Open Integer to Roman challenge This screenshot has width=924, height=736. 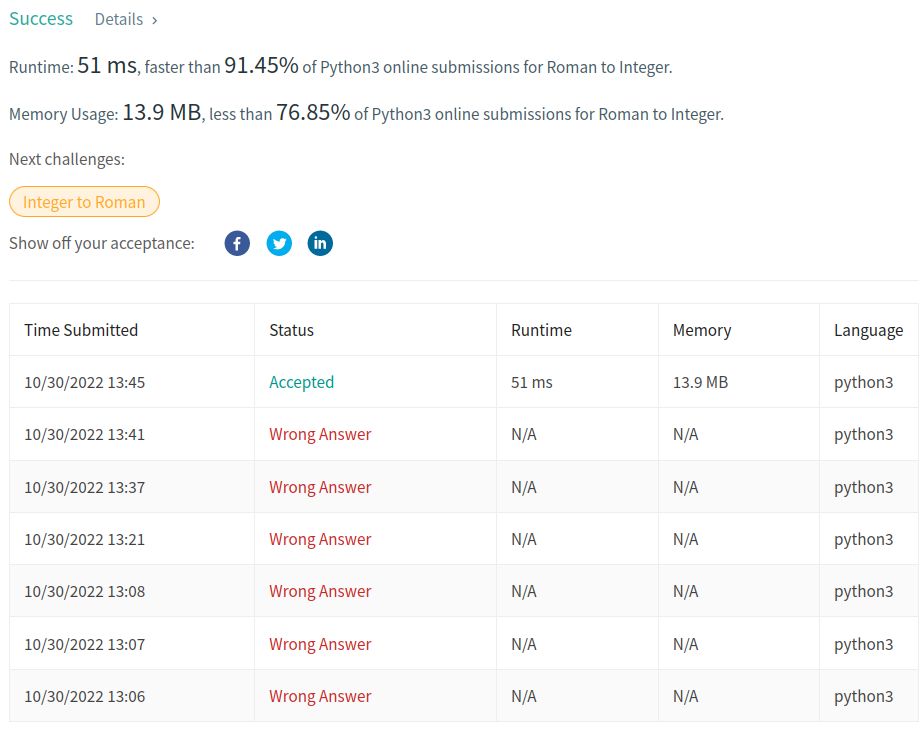[84, 202]
